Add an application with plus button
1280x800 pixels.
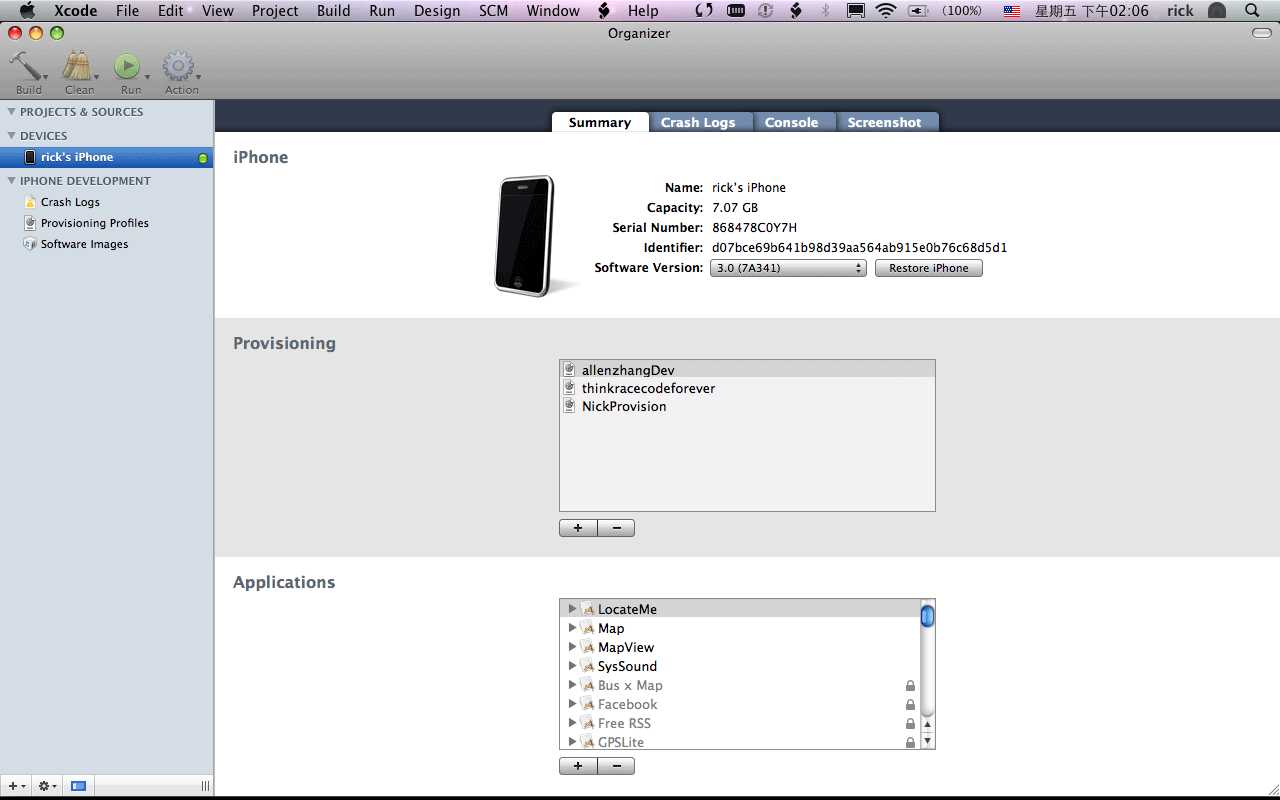point(578,766)
